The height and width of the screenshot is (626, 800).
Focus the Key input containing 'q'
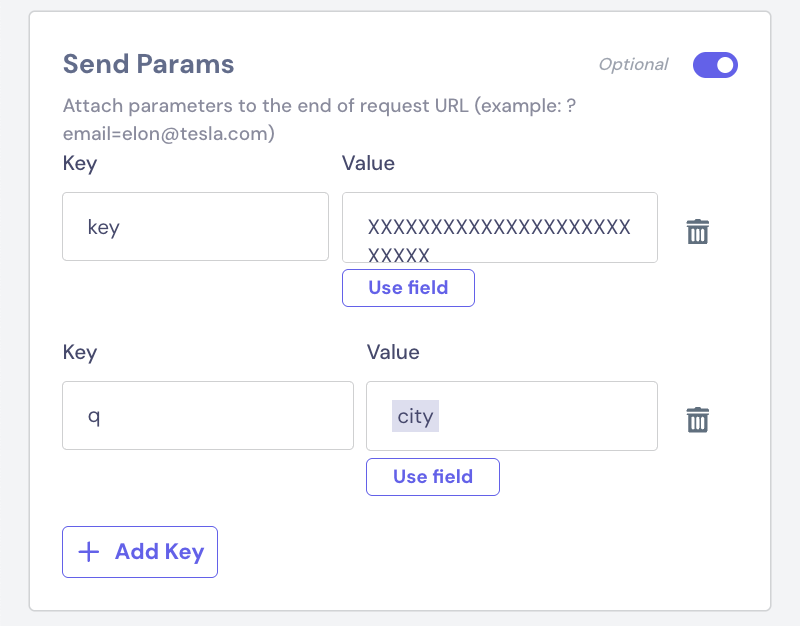tap(208, 415)
